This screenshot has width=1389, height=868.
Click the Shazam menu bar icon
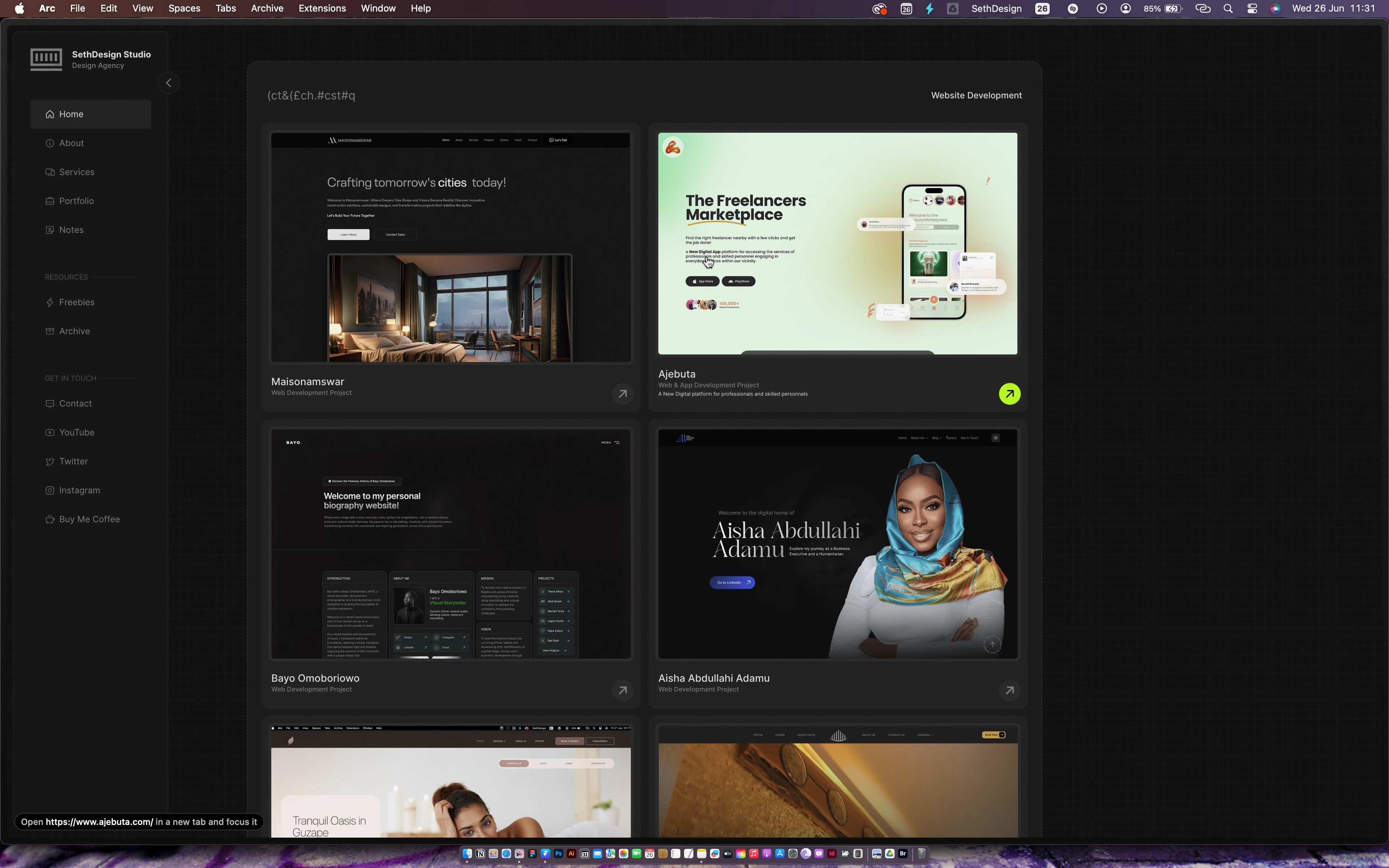coord(1072,9)
